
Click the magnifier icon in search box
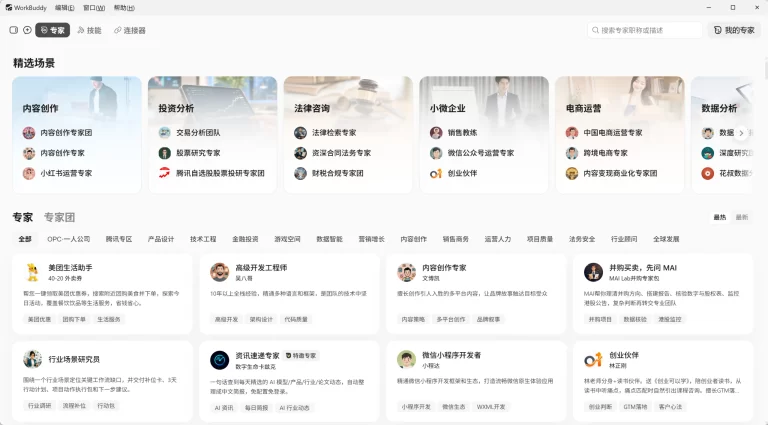point(595,30)
